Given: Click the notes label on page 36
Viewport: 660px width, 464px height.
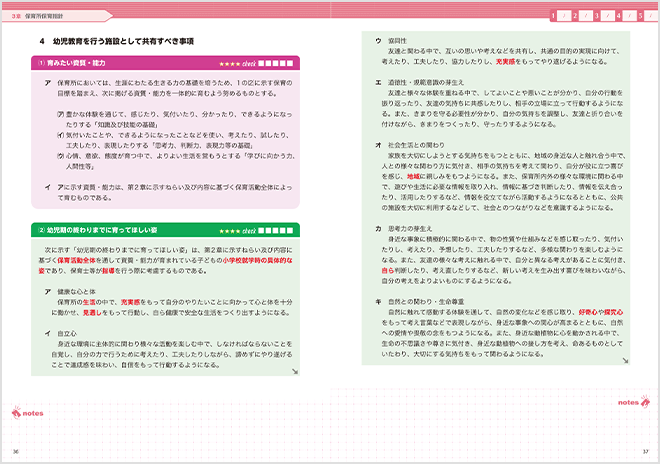Looking at the screenshot, I should click(x=33, y=413).
